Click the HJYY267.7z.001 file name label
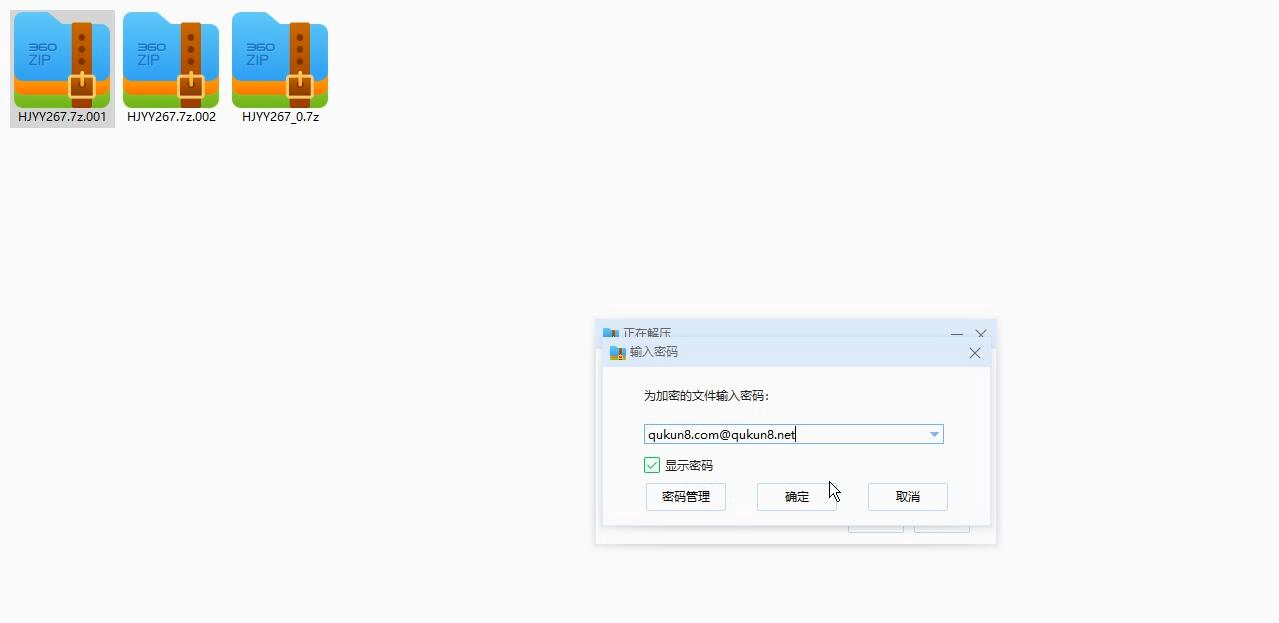Screen dimensions: 1279x623 point(62,117)
